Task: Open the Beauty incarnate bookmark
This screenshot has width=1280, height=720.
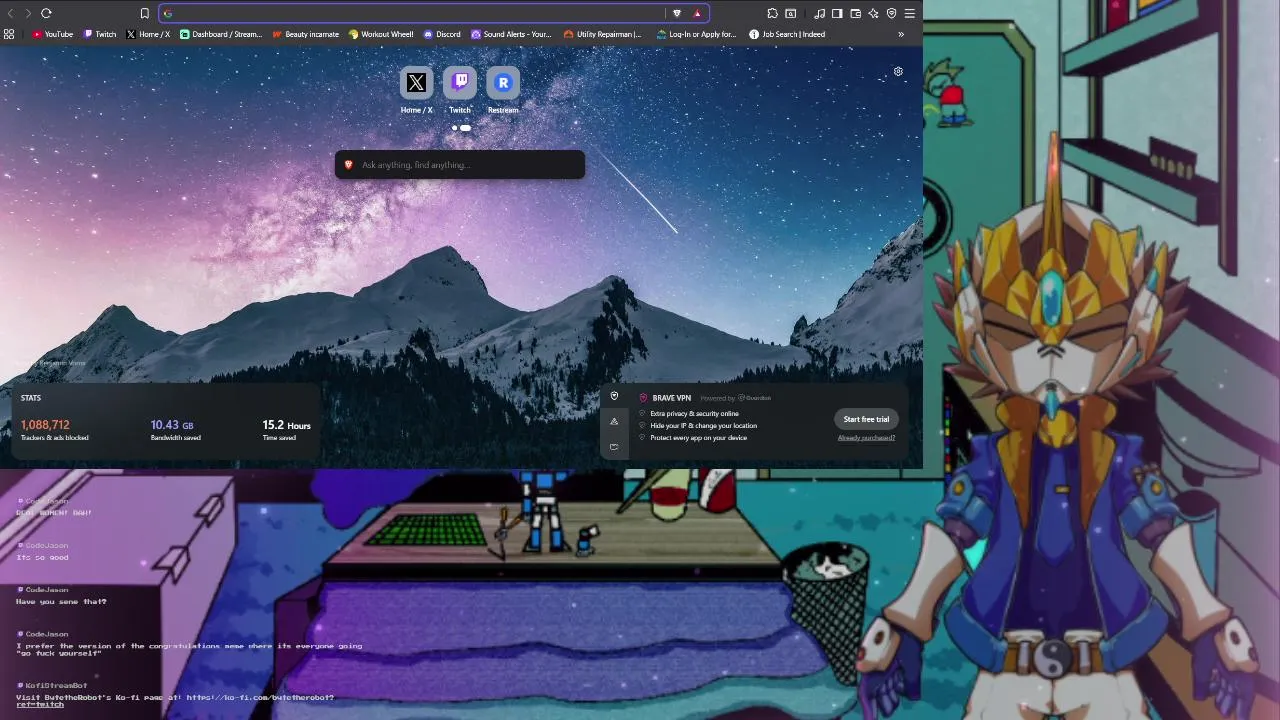Action: (x=306, y=34)
